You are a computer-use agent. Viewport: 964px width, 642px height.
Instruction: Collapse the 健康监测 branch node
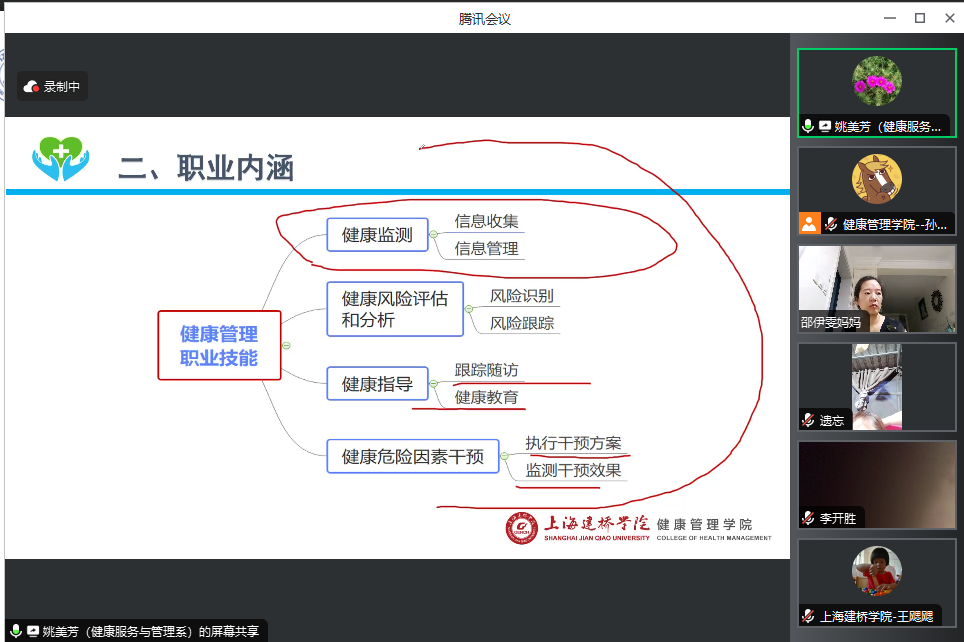coord(434,236)
